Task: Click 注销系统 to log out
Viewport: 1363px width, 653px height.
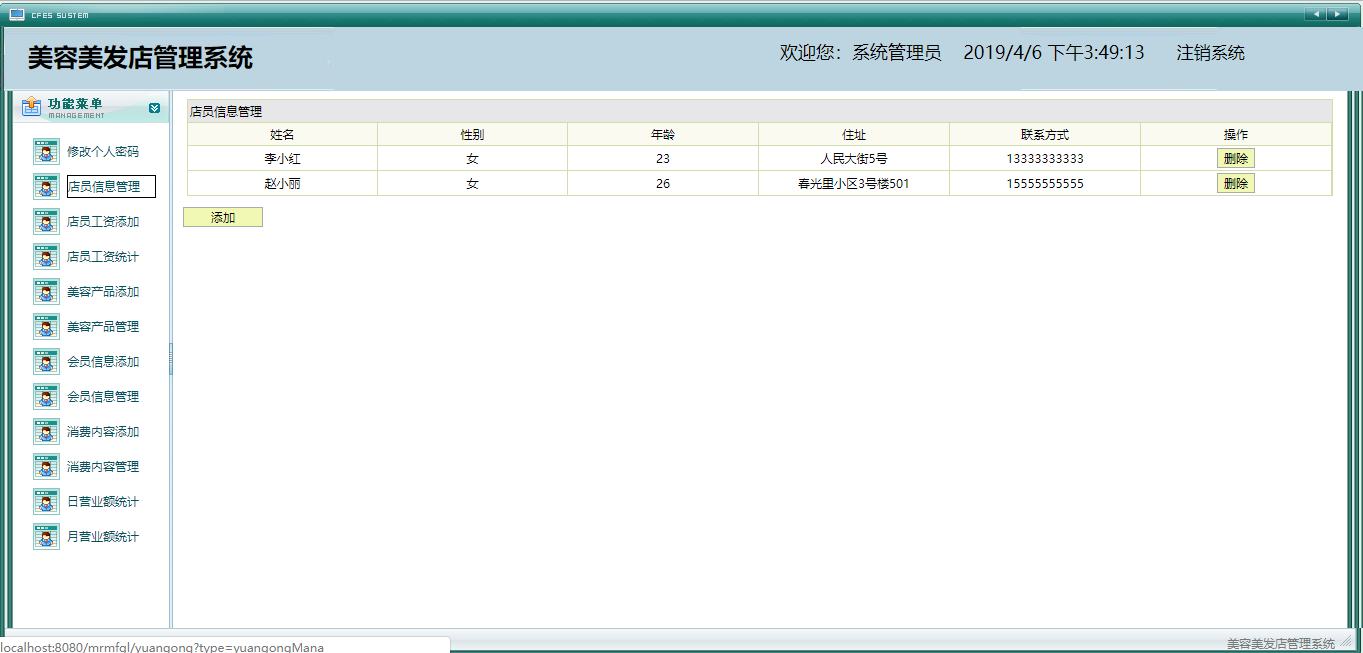Action: (x=1211, y=53)
